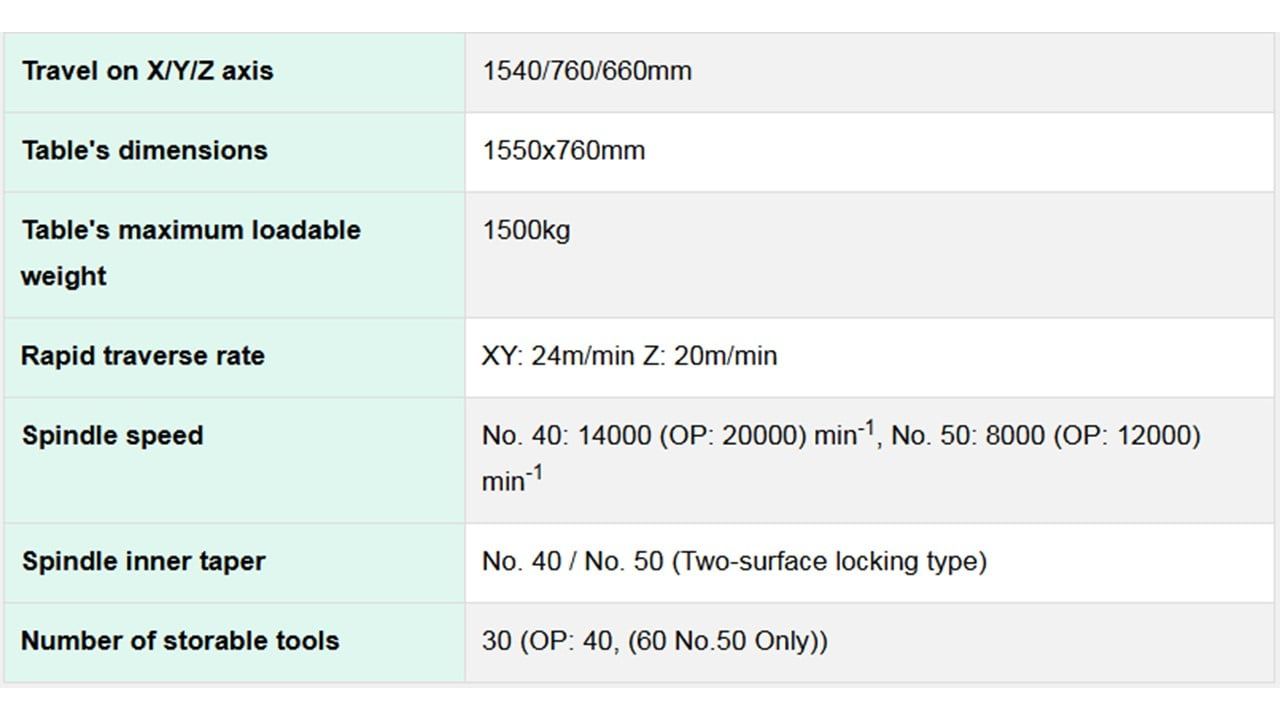Select the 1540/760/660mm travel value

tap(587, 71)
